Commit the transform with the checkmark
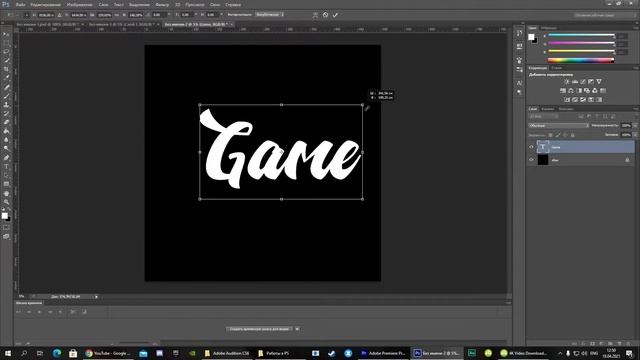640x360 pixels. click(335, 15)
